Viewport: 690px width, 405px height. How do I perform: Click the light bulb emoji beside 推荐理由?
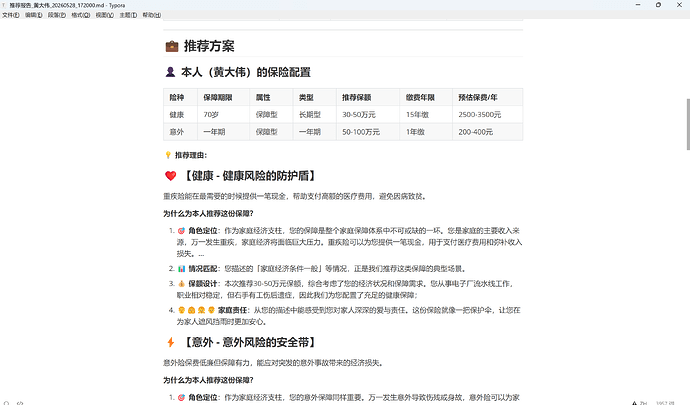[168, 155]
